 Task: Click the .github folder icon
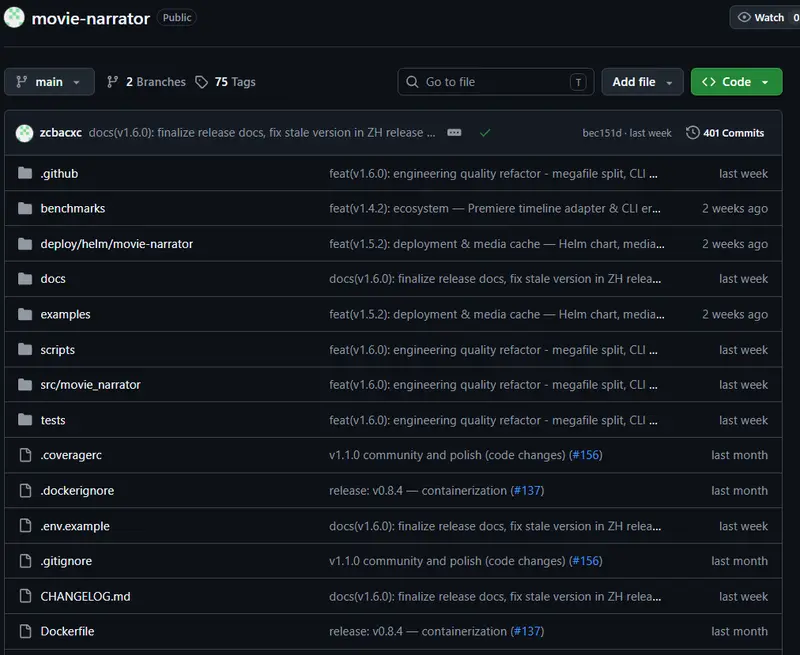click(x=24, y=173)
